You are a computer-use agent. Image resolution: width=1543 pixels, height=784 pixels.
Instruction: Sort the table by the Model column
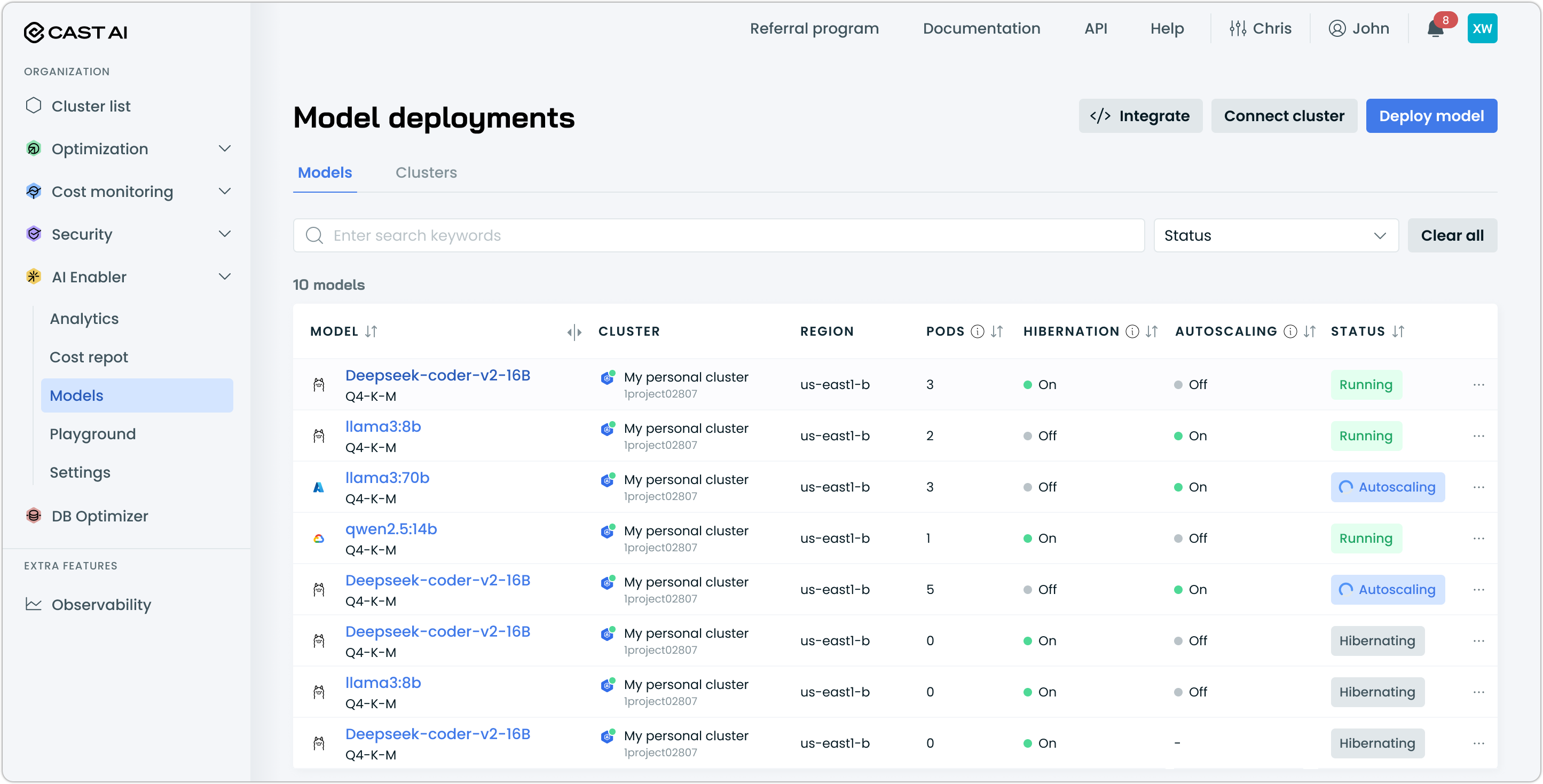point(372,331)
